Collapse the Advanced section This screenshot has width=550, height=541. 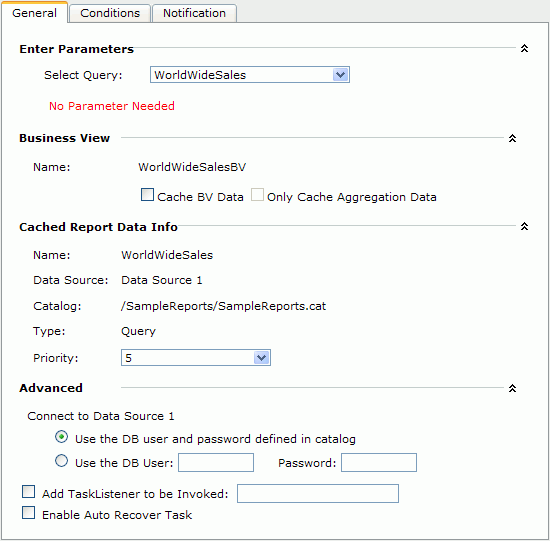point(512,388)
